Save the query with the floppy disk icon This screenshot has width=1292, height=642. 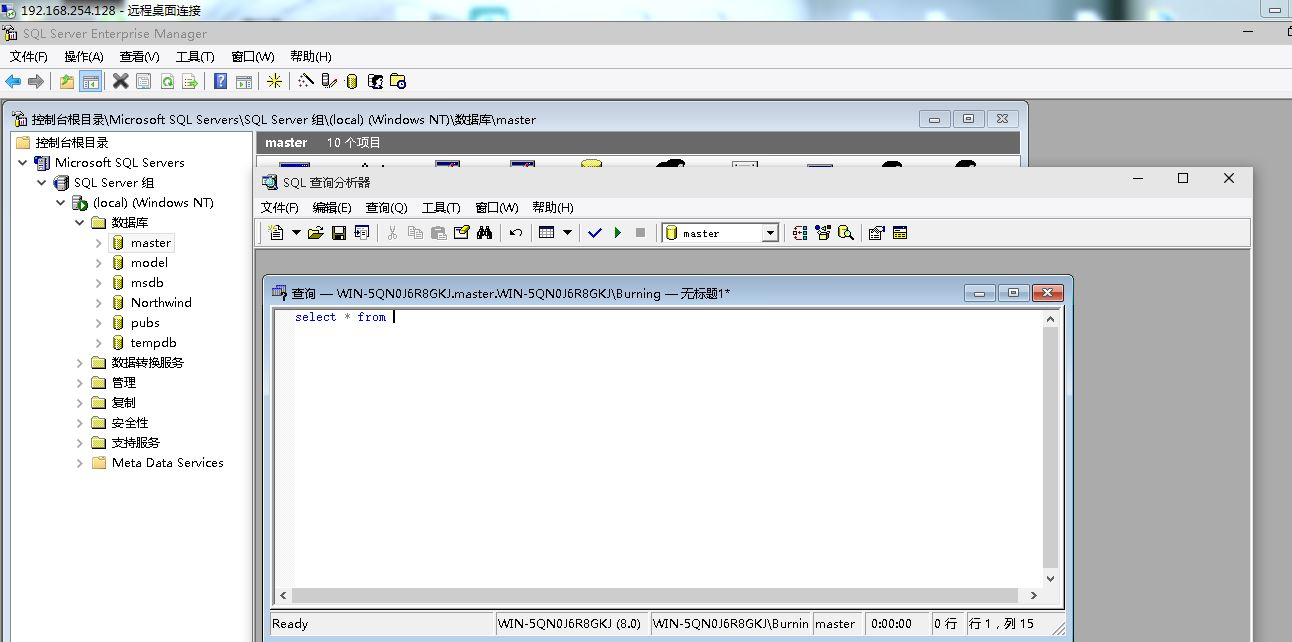pos(339,233)
